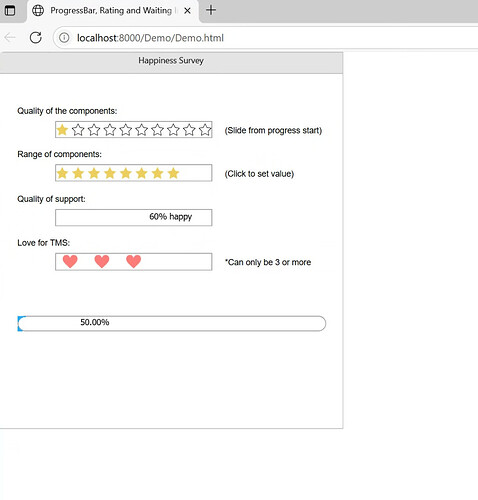The image size is (478, 500).
Task: View site information icon in address bar
Action: (x=64, y=38)
